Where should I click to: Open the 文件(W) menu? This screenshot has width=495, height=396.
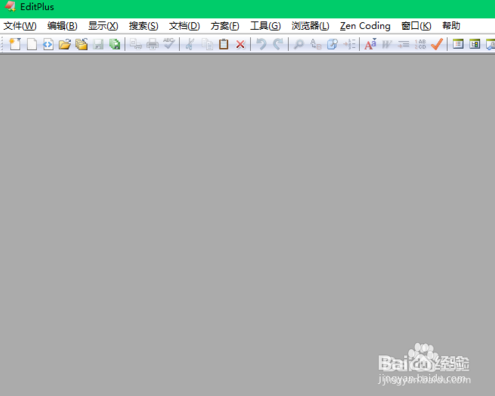point(20,26)
